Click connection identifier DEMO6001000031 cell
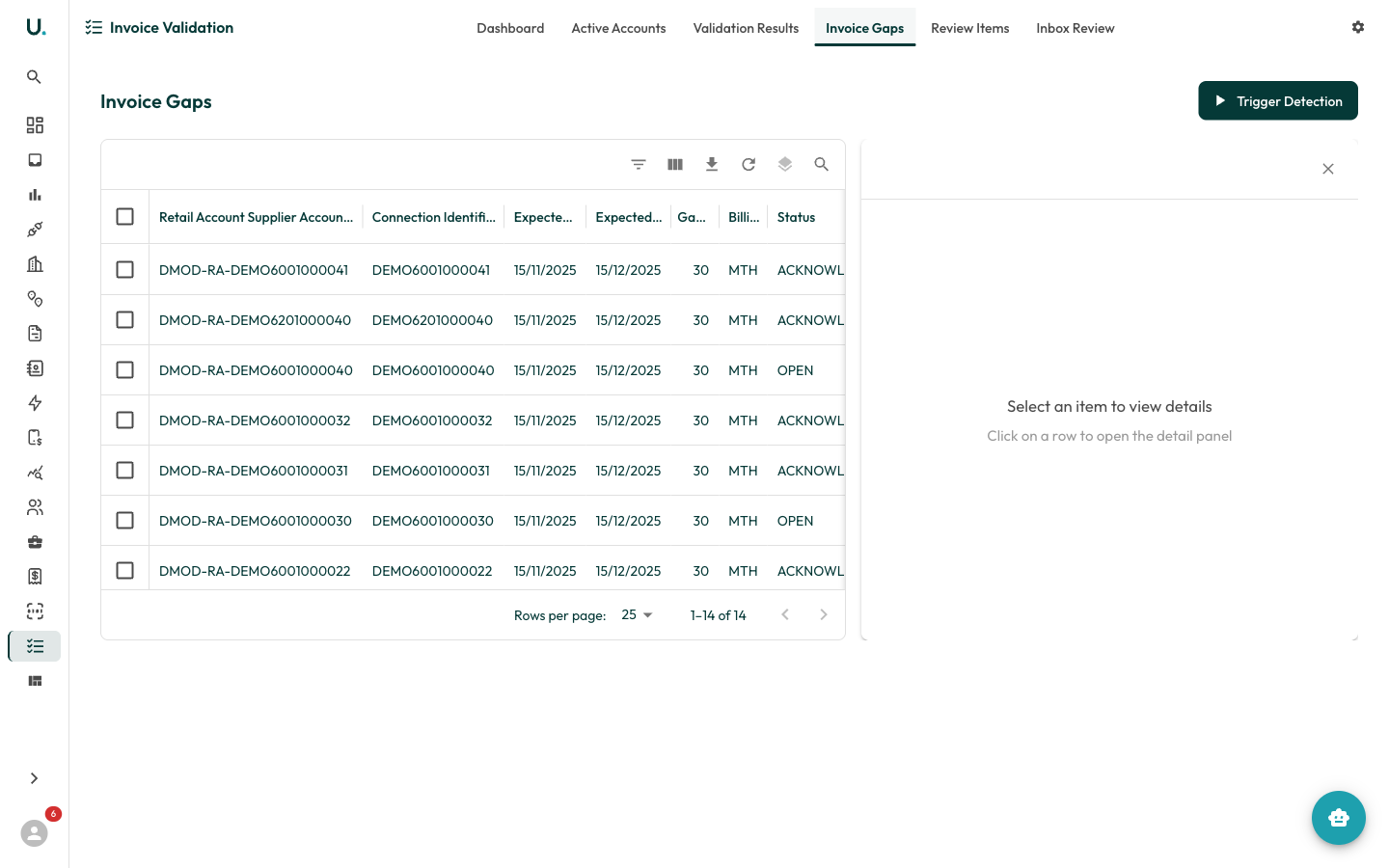Image resolution: width=1389 pixels, height=868 pixels. coord(431,471)
